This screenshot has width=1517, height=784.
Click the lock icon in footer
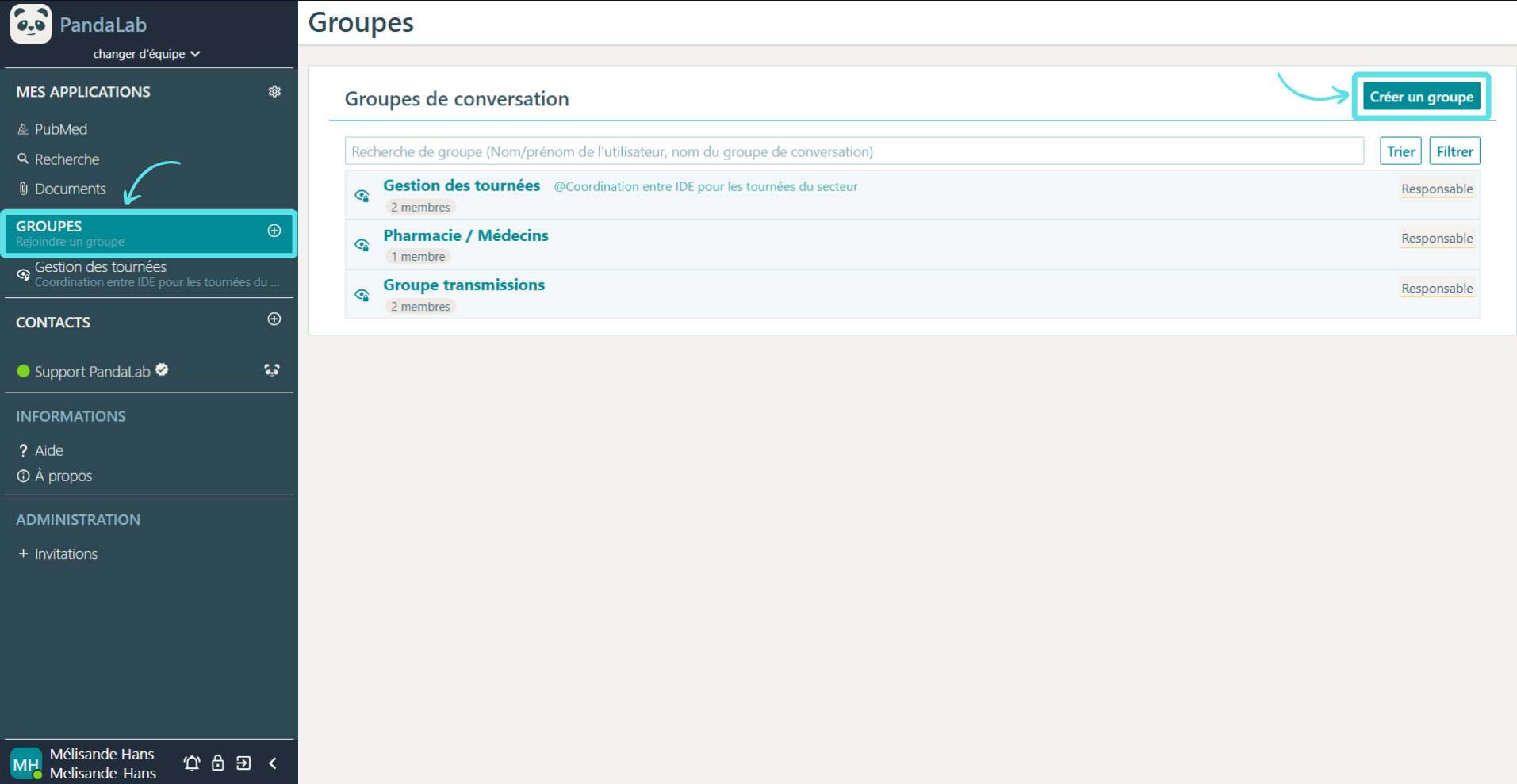(x=217, y=763)
